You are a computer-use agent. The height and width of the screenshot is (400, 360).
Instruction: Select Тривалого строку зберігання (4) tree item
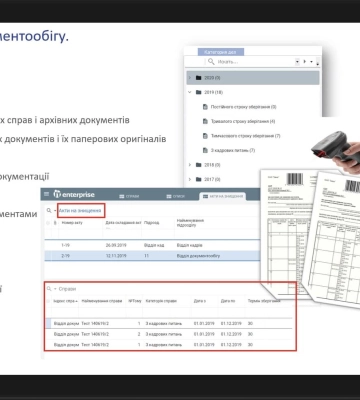pyautogui.click(x=243, y=121)
